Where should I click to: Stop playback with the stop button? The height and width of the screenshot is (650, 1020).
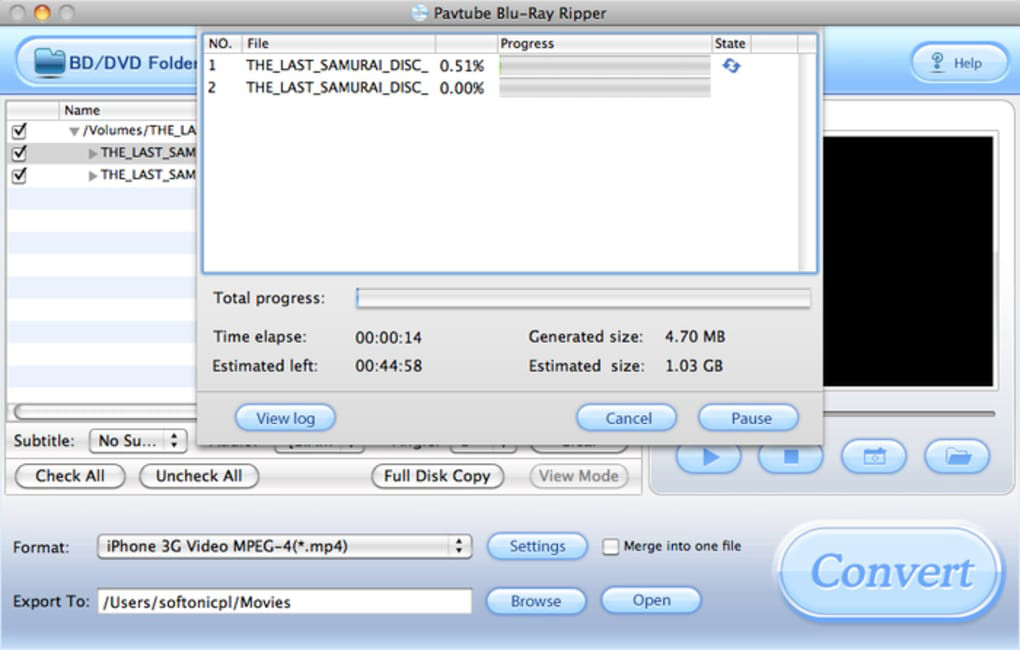click(x=790, y=457)
